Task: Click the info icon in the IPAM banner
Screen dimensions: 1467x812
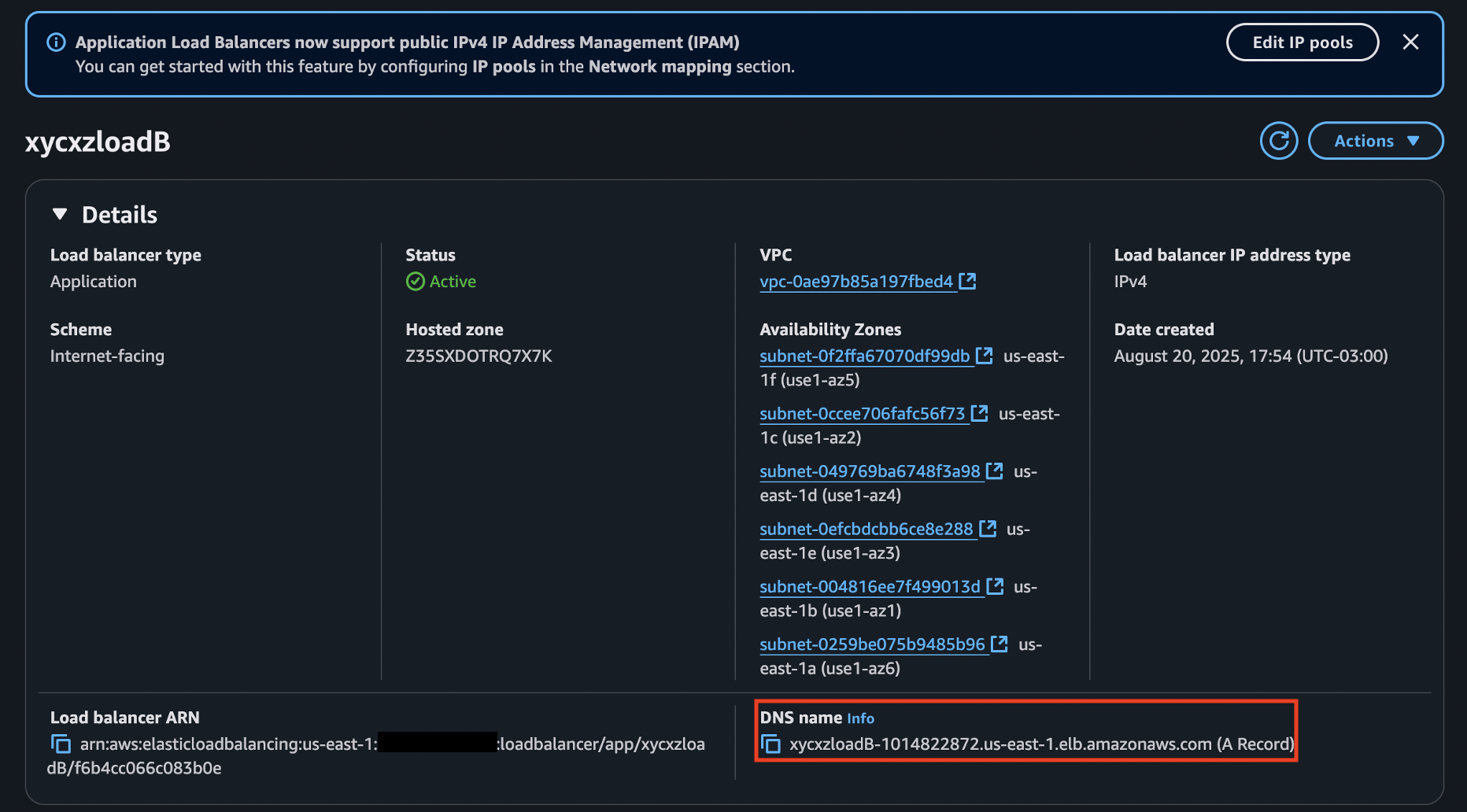Action: point(56,42)
